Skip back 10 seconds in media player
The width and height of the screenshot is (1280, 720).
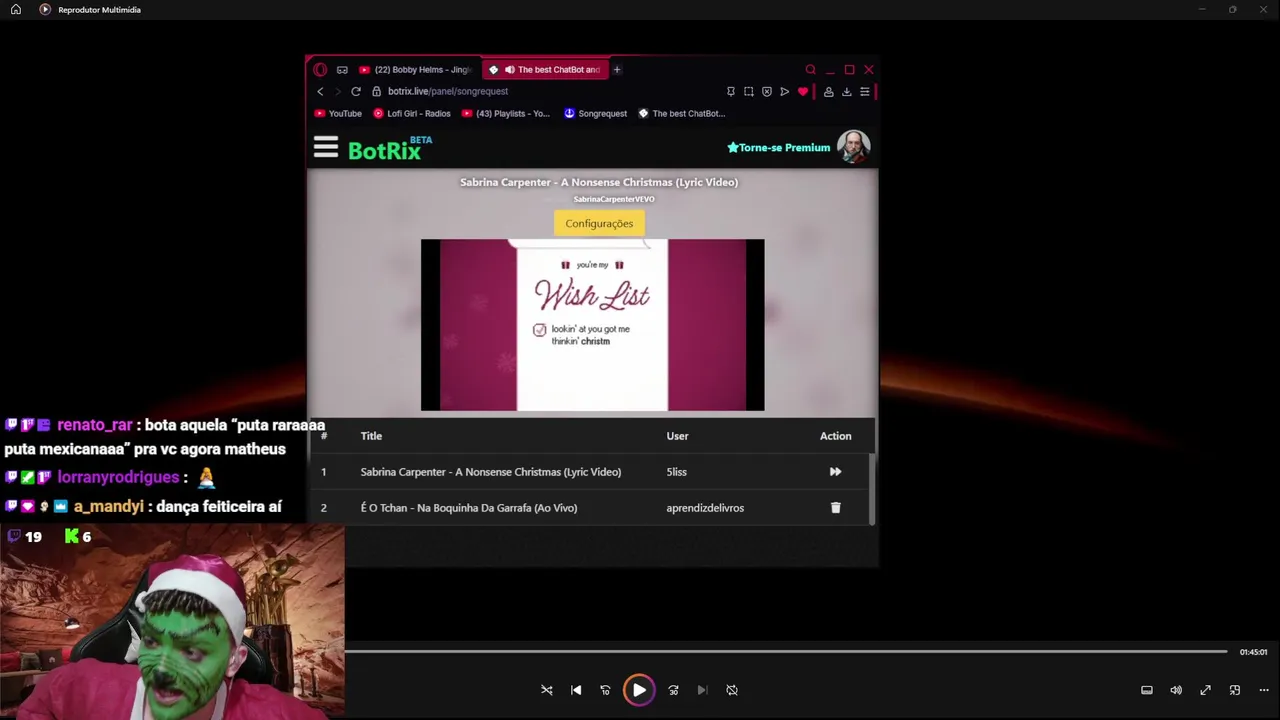tap(605, 690)
